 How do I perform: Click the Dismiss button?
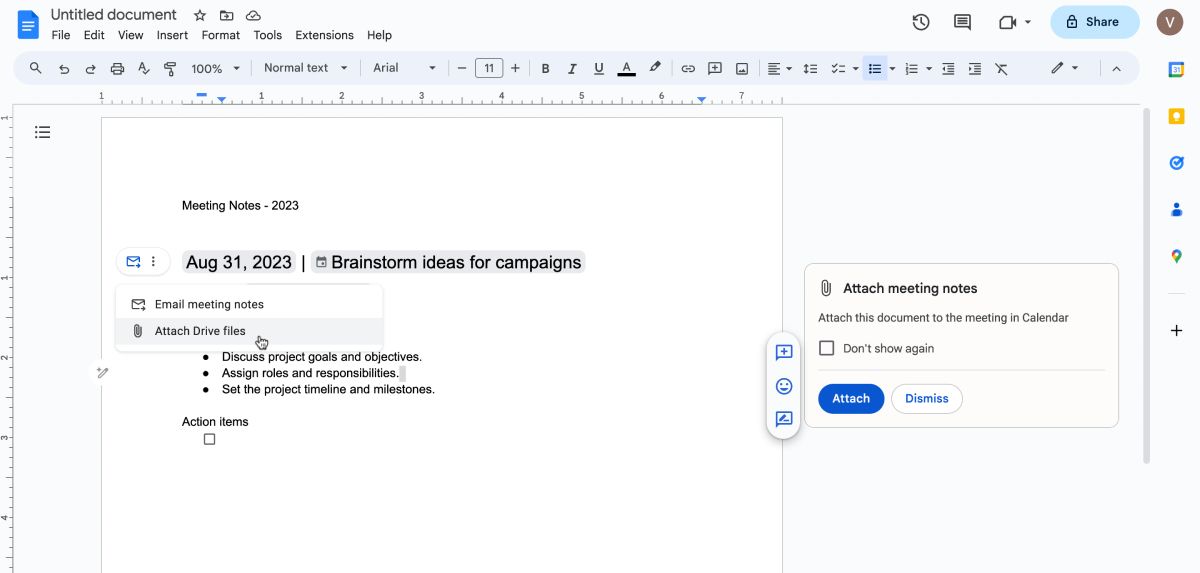click(x=926, y=398)
